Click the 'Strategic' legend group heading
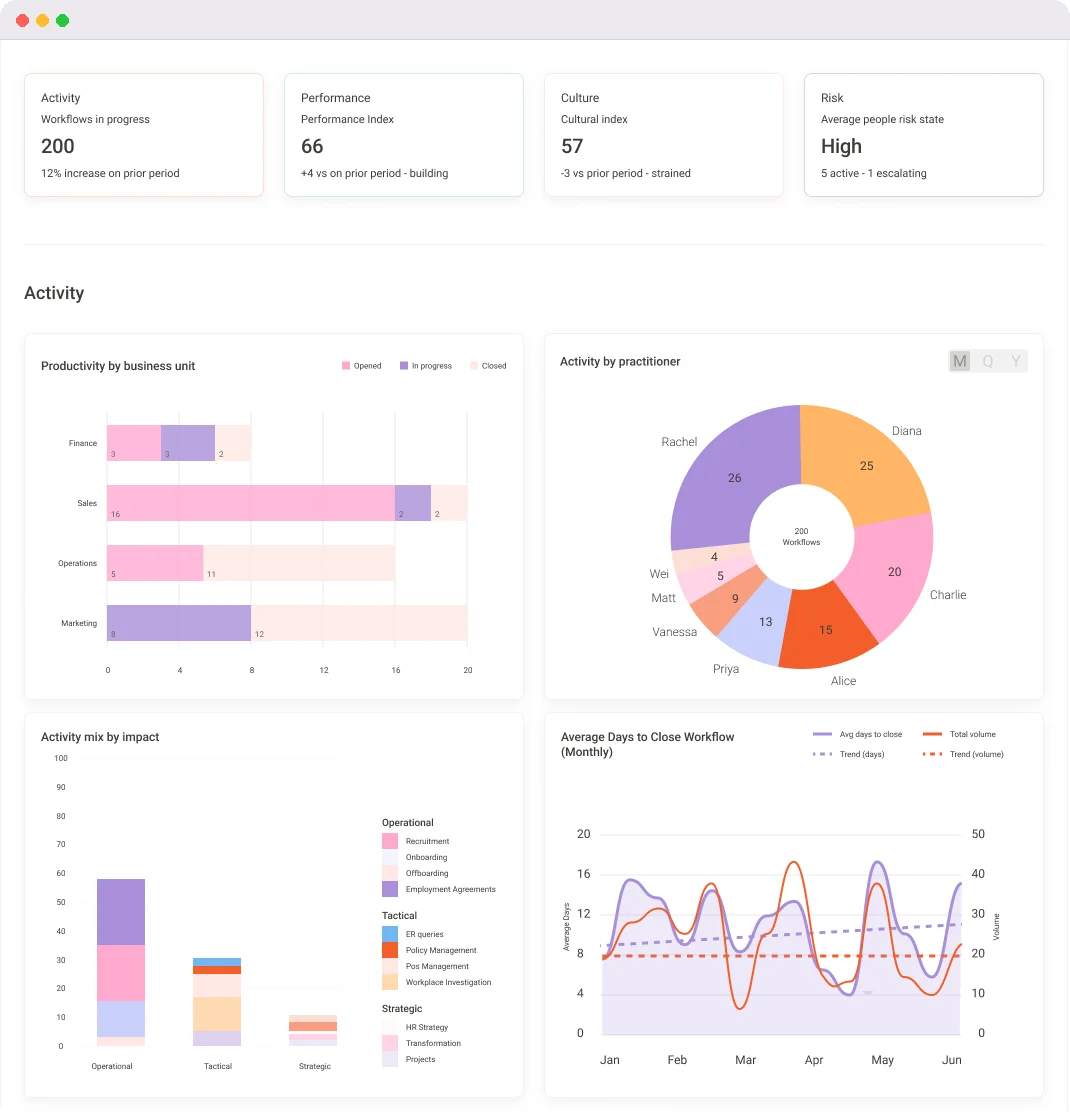1070x1120 pixels. (x=402, y=1009)
